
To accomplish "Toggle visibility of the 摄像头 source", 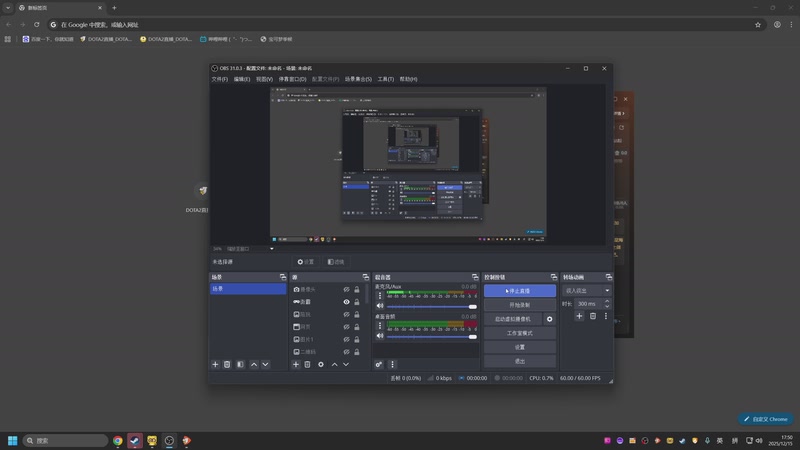I will [x=346, y=289].
